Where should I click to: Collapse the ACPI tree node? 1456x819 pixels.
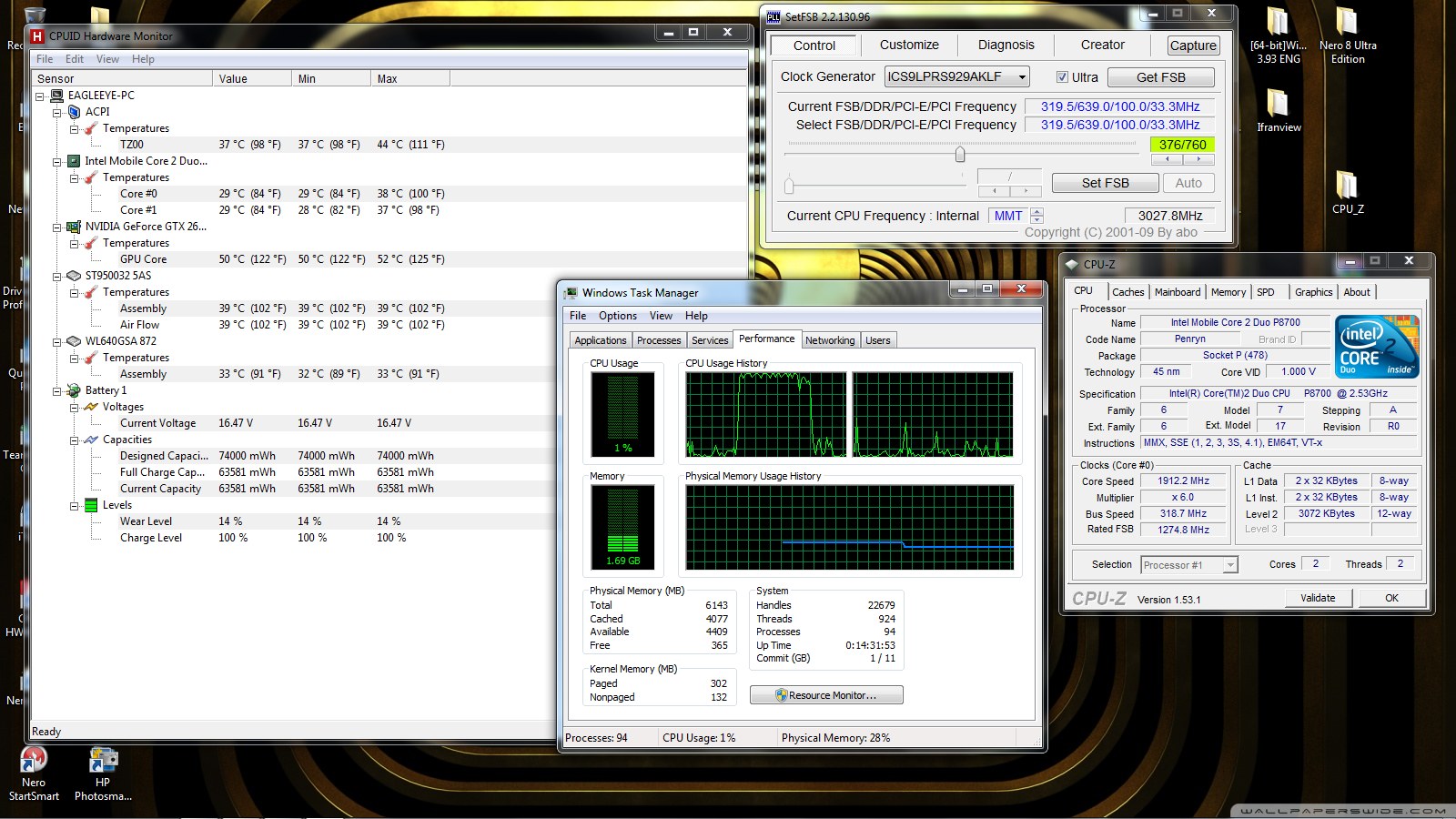click(57, 112)
